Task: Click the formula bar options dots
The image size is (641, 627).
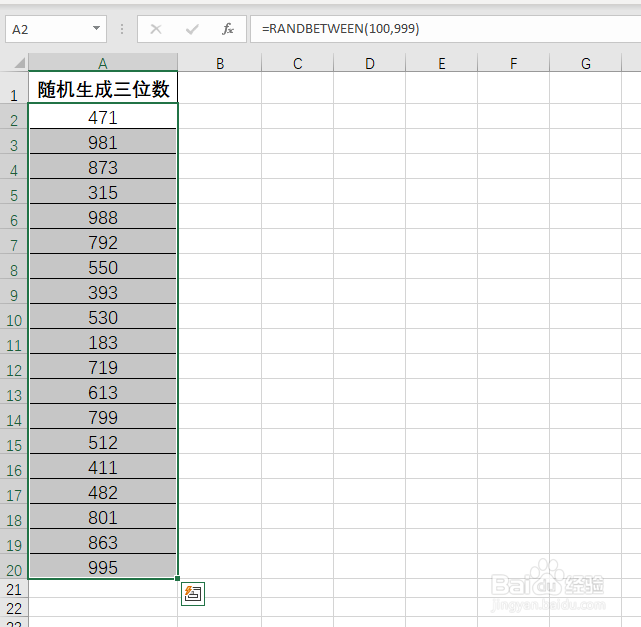Action: click(x=122, y=29)
